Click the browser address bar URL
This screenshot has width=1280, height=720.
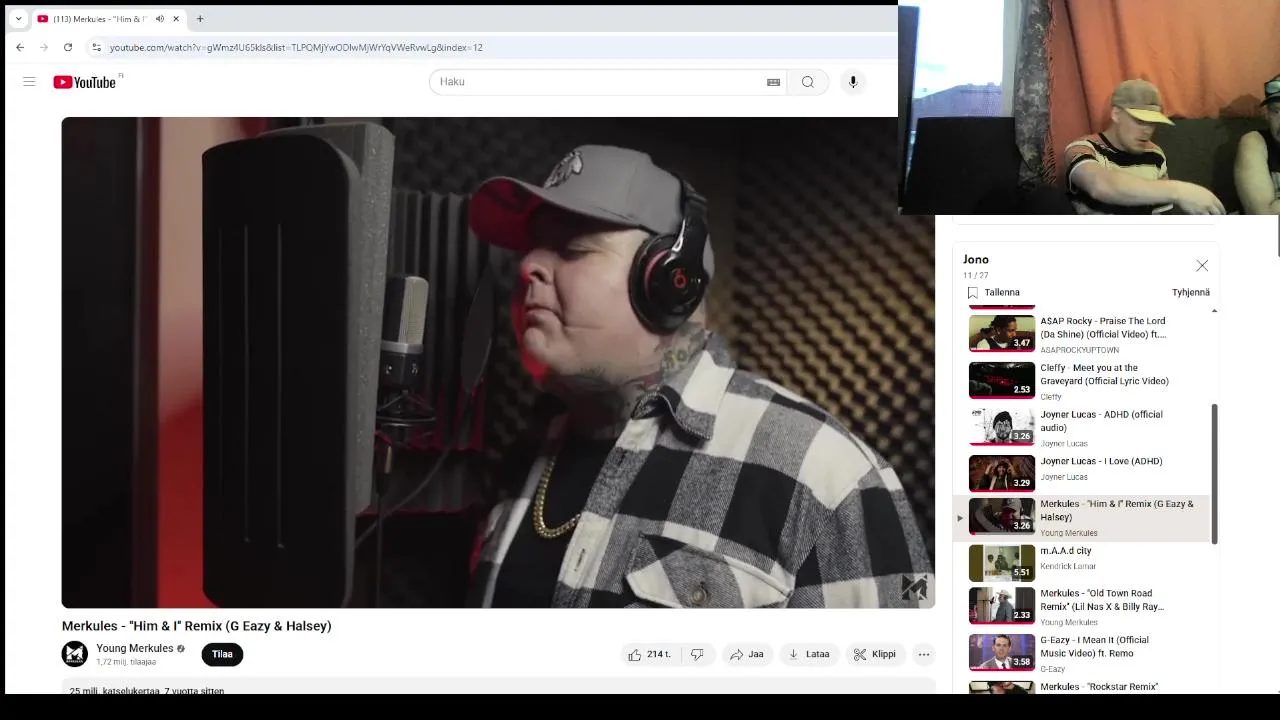(296, 47)
